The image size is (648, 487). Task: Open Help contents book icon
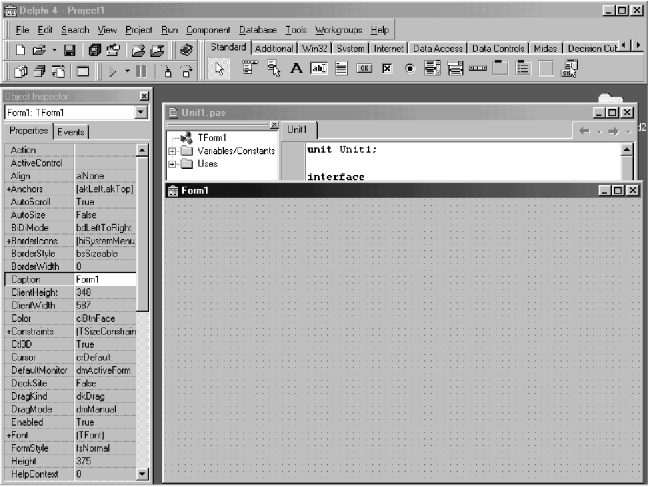click(186, 50)
